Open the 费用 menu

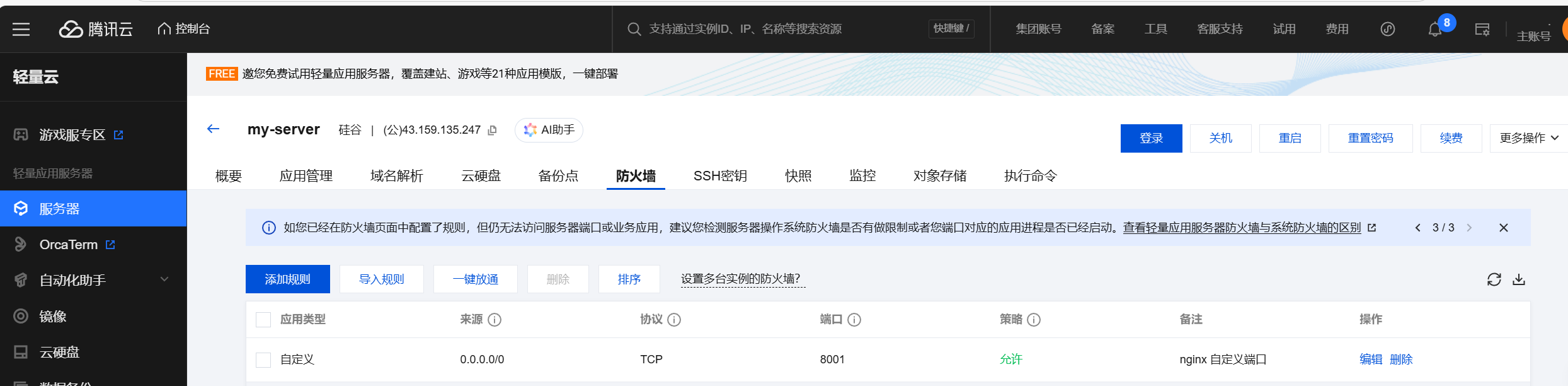pos(1337,29)
